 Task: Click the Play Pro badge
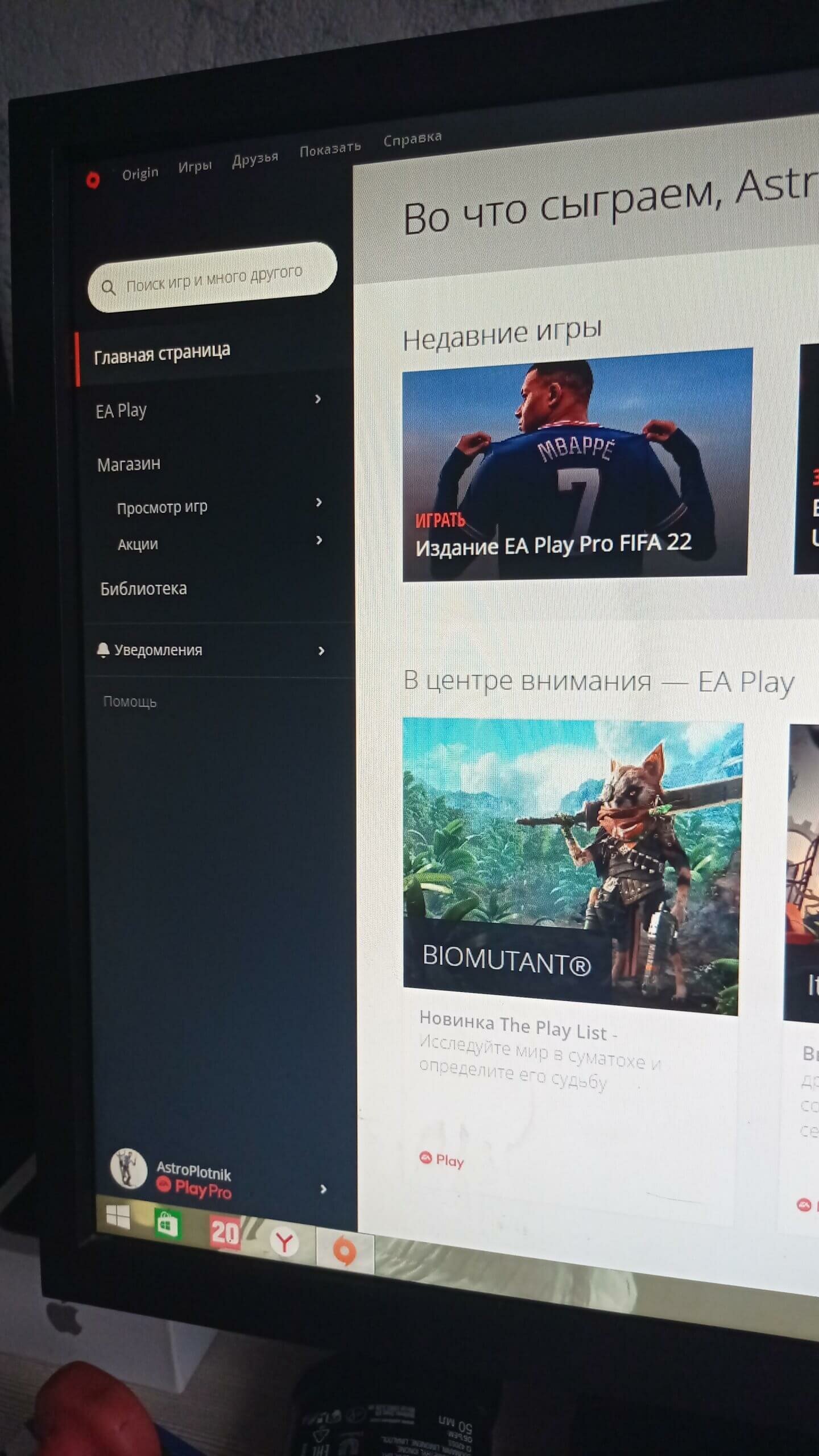pos(194,1189)
